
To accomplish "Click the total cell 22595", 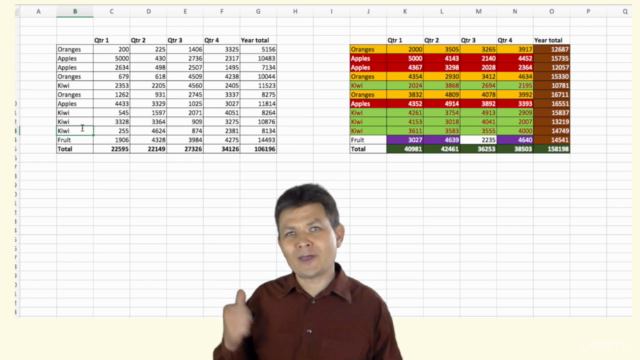I will (x=111, y=149).
